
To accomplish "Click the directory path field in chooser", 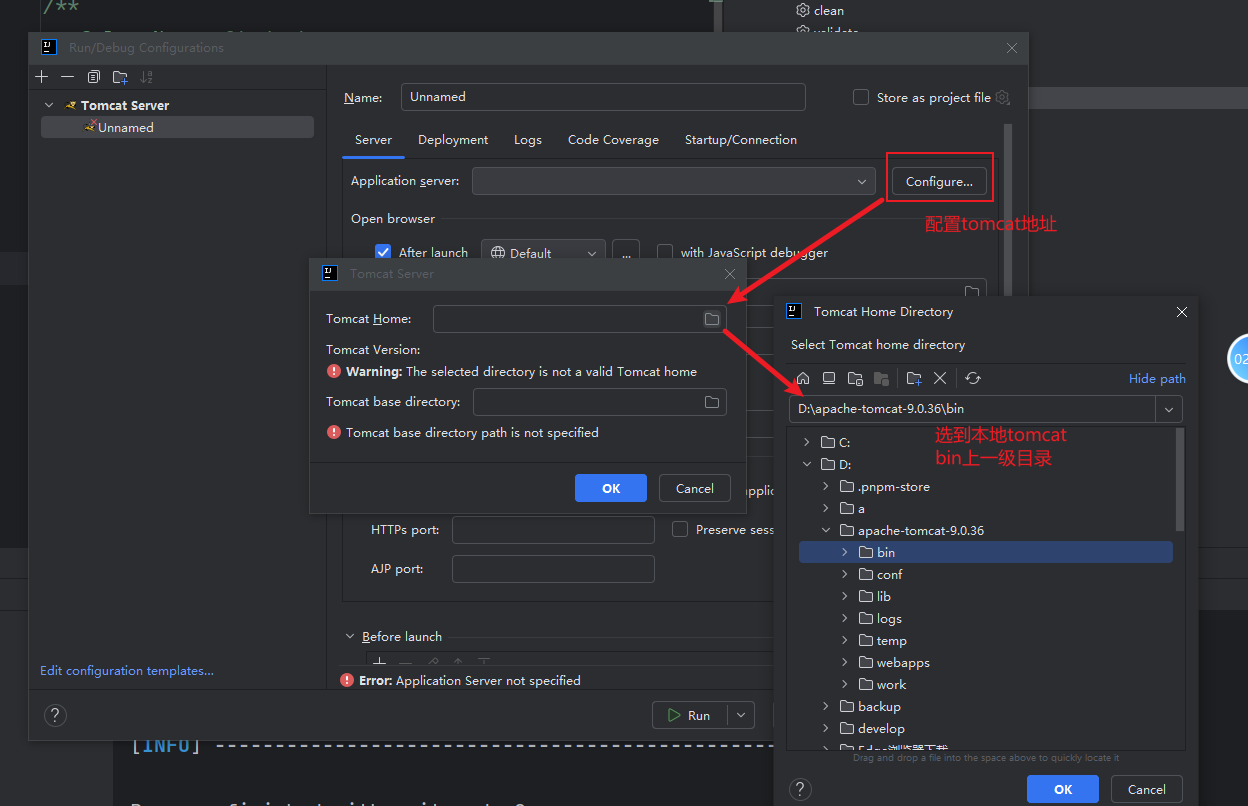I will click(x=972, y=409).
